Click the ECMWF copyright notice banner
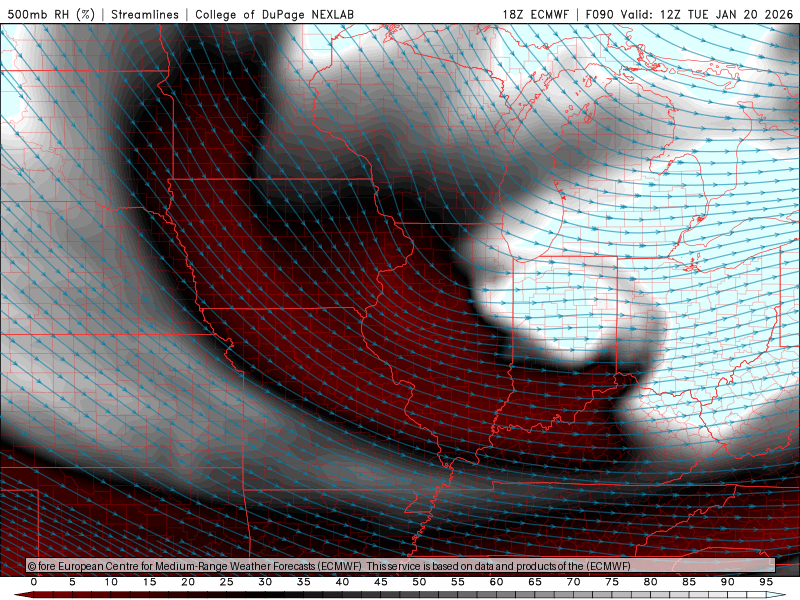This screenshot has width=800, height=600. 401,566
